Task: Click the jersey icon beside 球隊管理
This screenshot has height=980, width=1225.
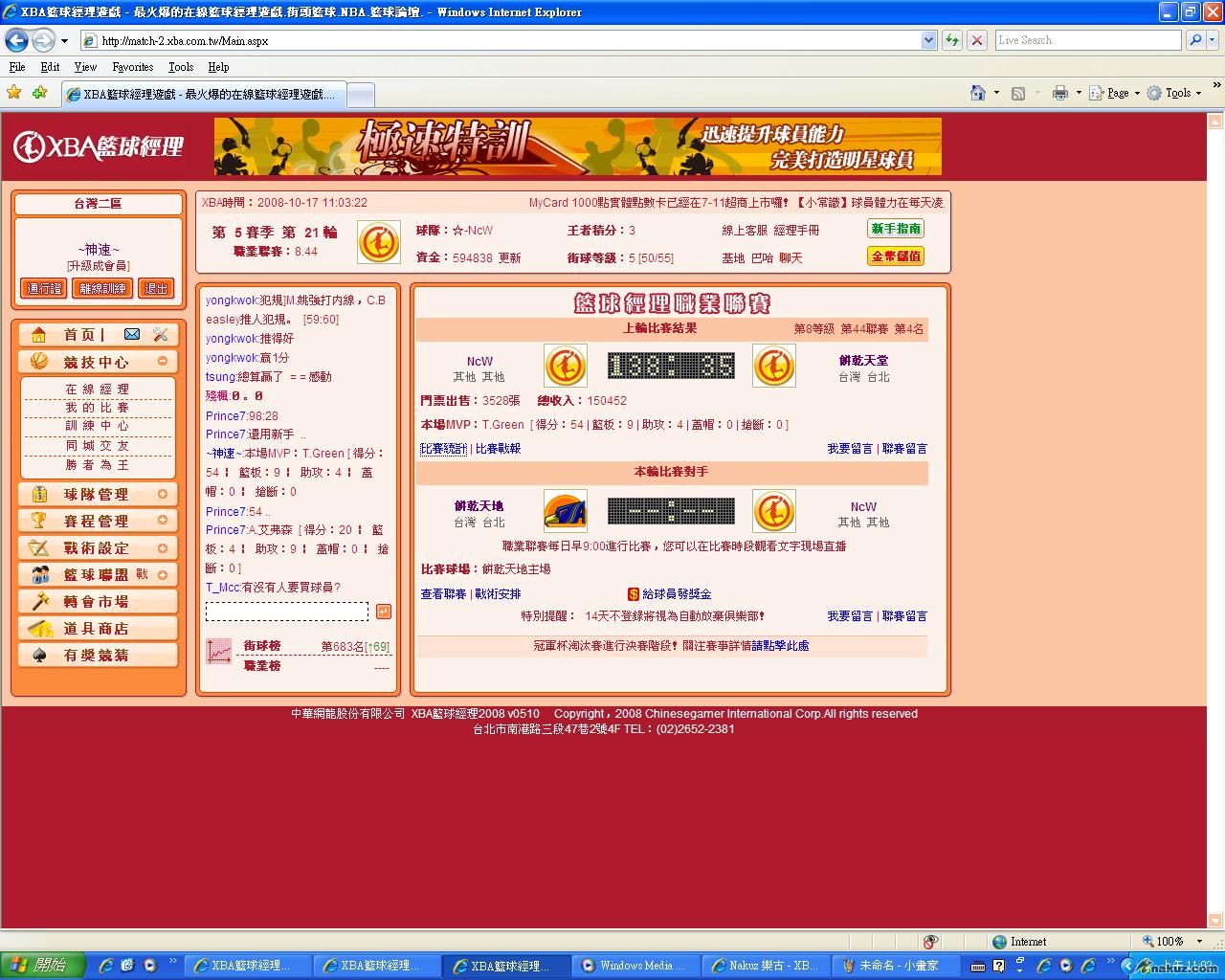Action: pos(39,494)
